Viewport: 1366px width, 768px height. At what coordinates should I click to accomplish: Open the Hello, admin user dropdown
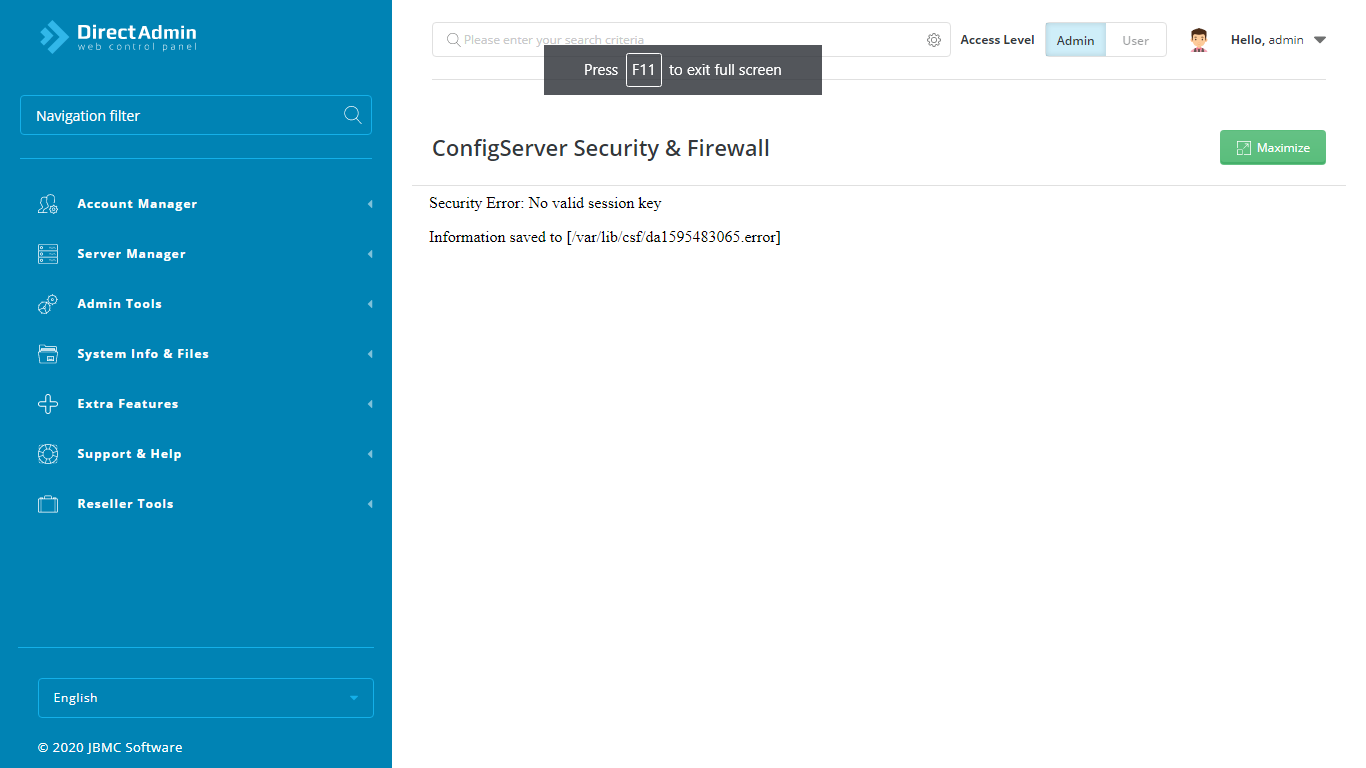(1277, 40)
